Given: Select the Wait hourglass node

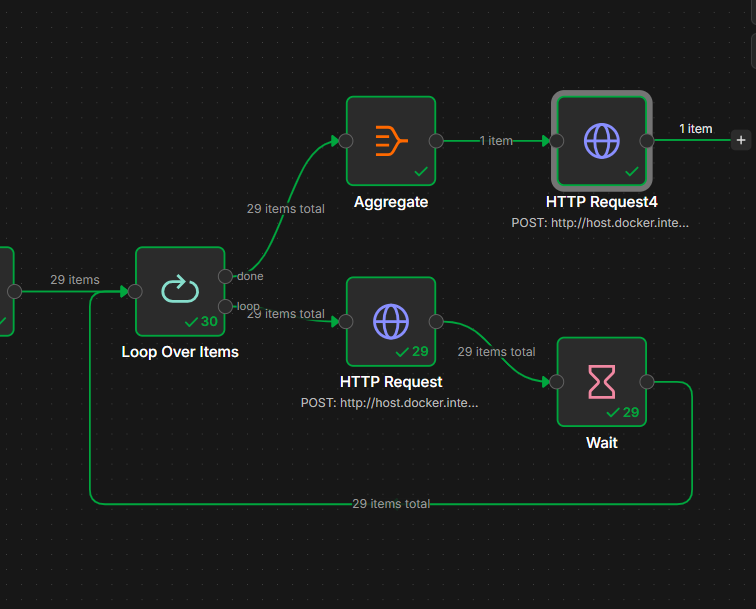Looking at the screenshot, I should tap(602, 382).
